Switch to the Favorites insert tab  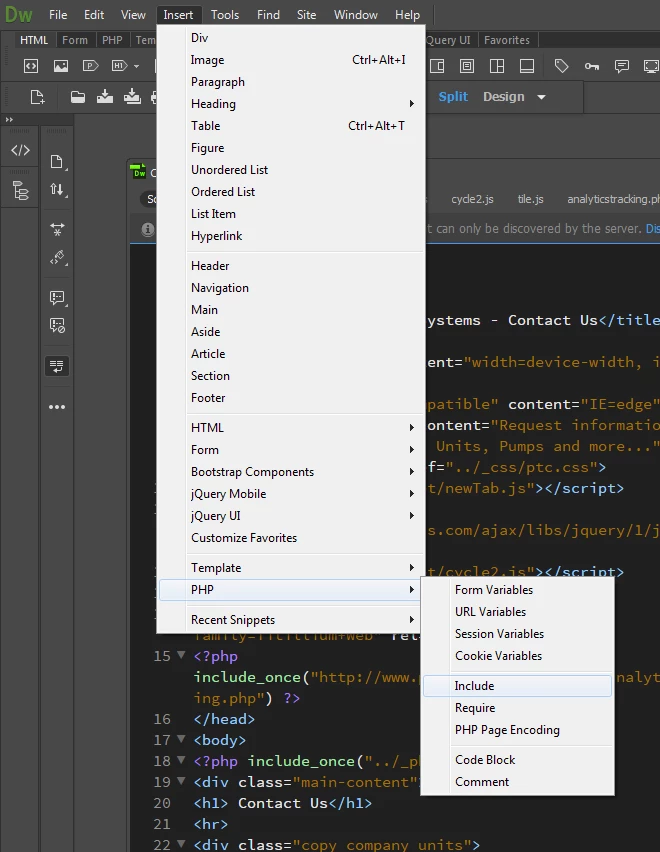pos(506,40)
